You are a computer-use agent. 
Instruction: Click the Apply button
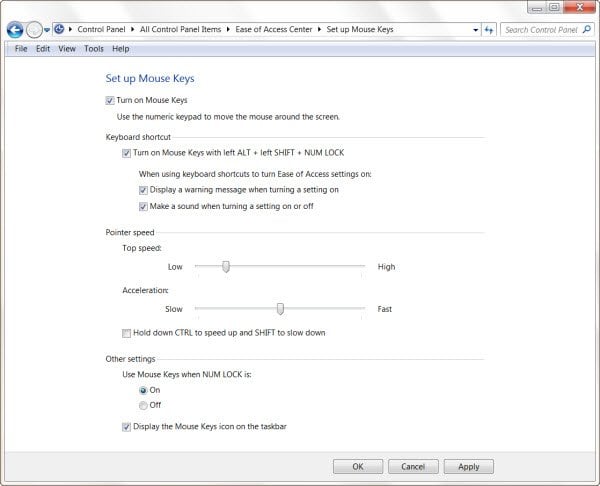468,466
